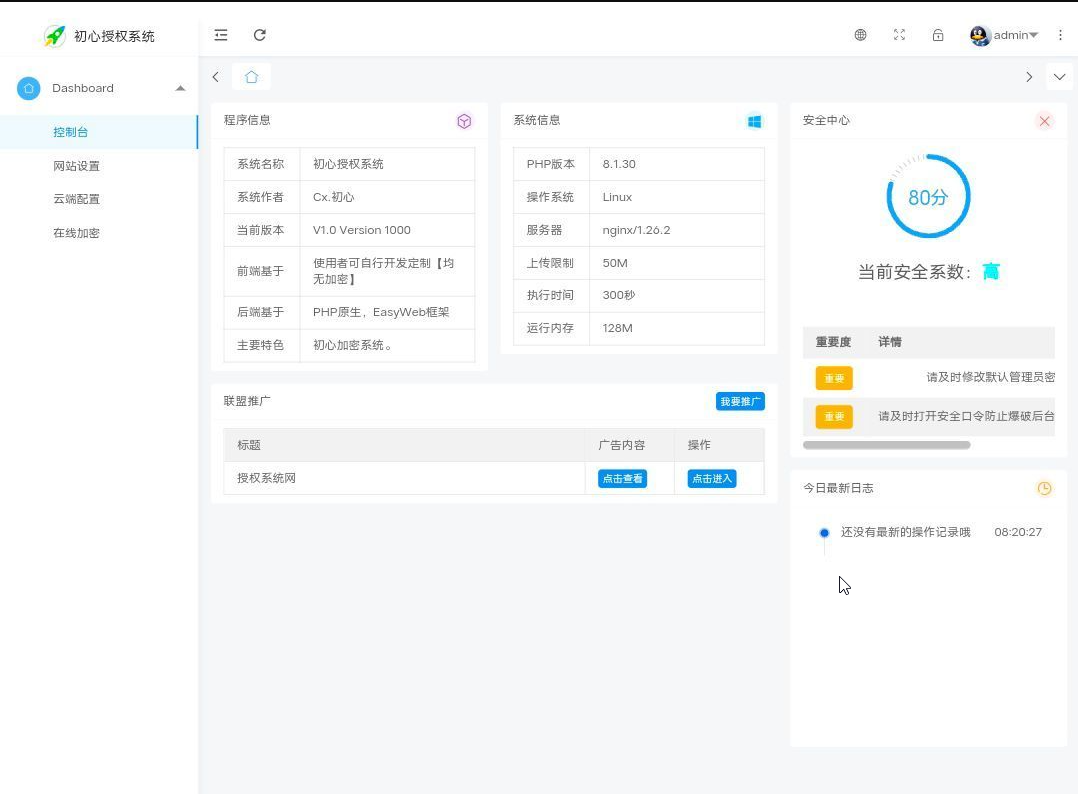Screen dimensions: 1078x794
Task: Click the 点击进入 button
Action: pos(712,478)
